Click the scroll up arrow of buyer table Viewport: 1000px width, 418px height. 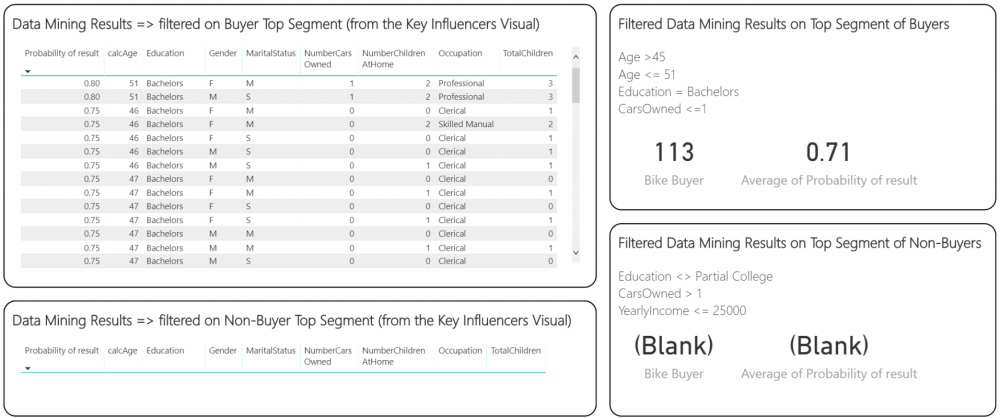(576, 57)
